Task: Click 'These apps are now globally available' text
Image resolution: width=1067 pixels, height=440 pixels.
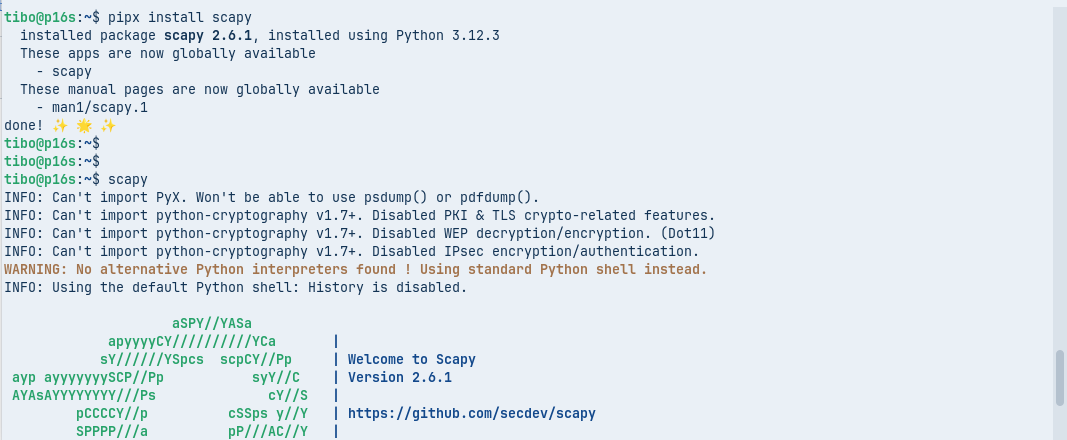Action: coord(167,54)
